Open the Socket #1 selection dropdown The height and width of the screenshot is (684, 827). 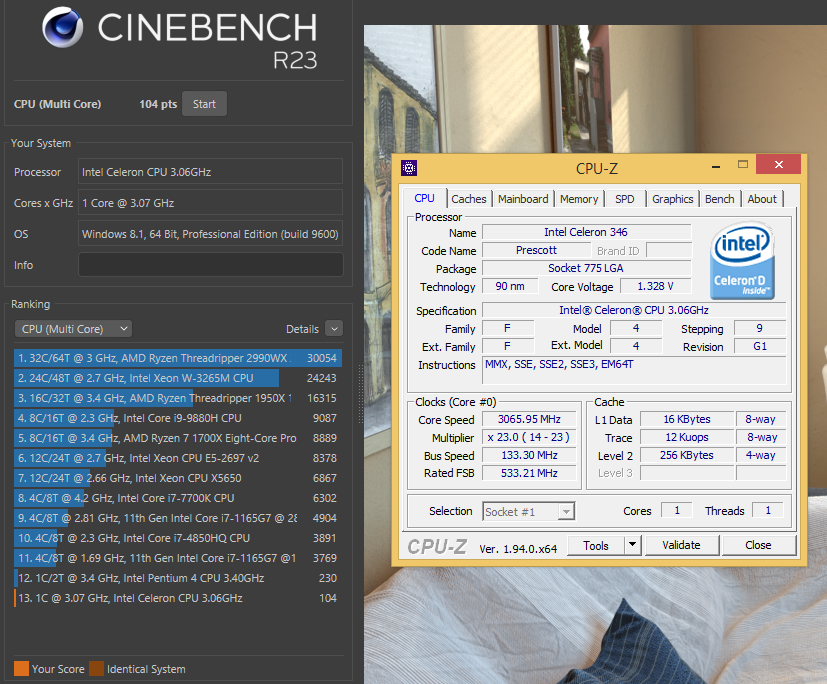[x=528, y=512]
